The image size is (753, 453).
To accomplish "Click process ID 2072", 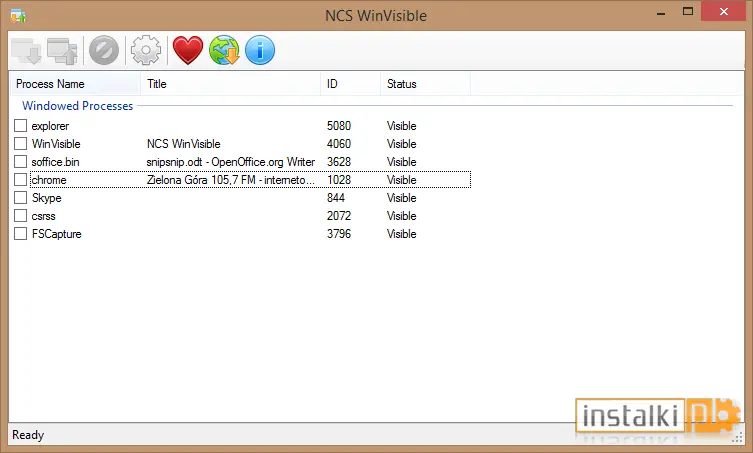I will (x=339, y=216).
